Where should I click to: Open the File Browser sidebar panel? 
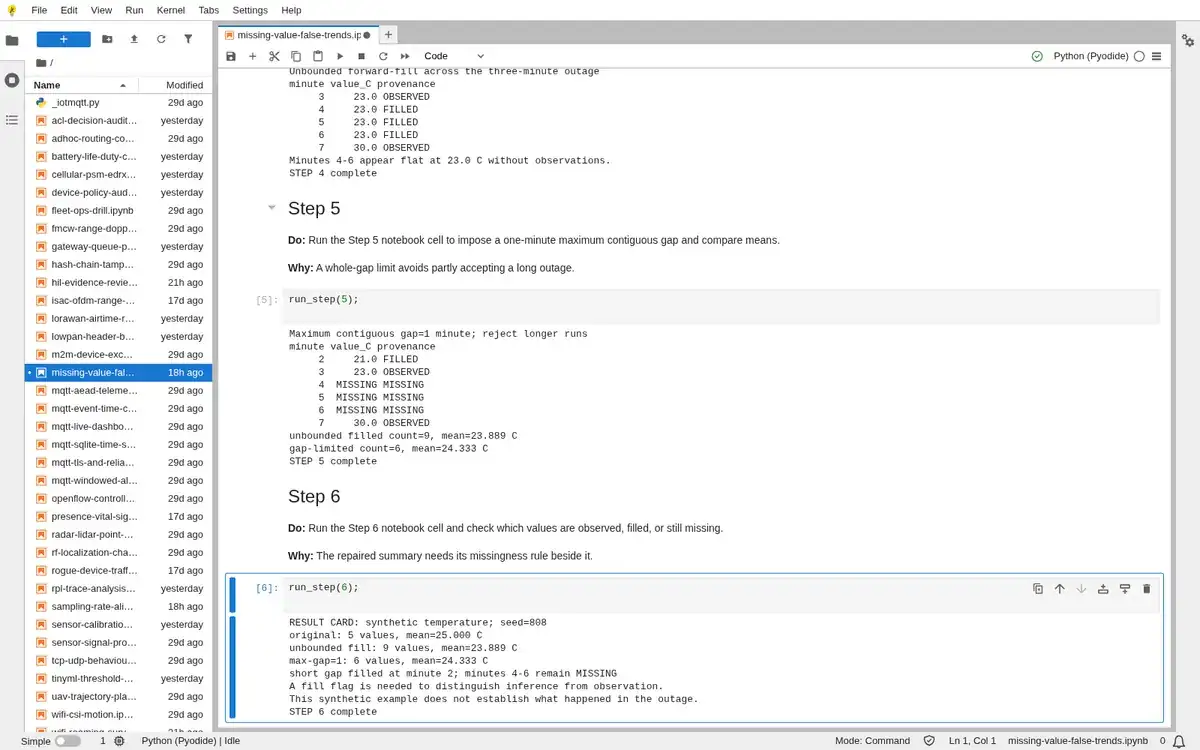point(12,40)
